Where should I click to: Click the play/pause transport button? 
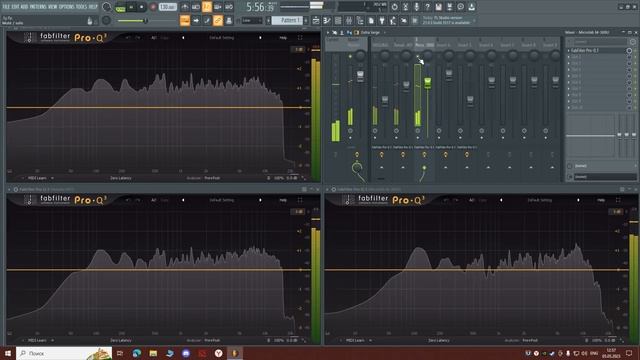click(x=131, y=7)
